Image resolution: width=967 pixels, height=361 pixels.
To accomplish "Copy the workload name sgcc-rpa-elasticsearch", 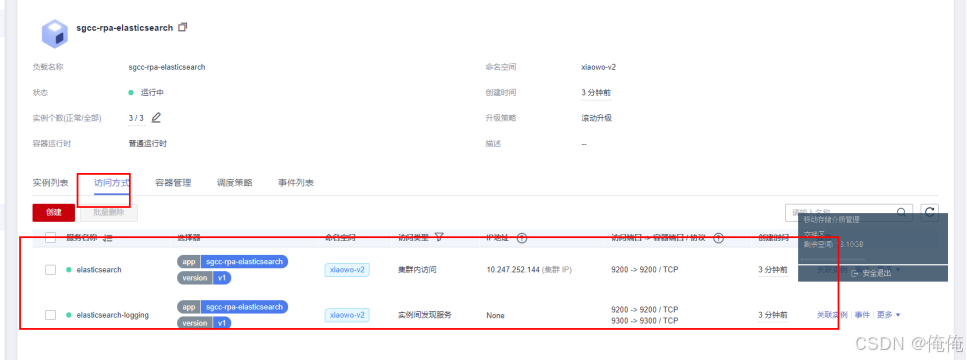I will pos(183,27).
